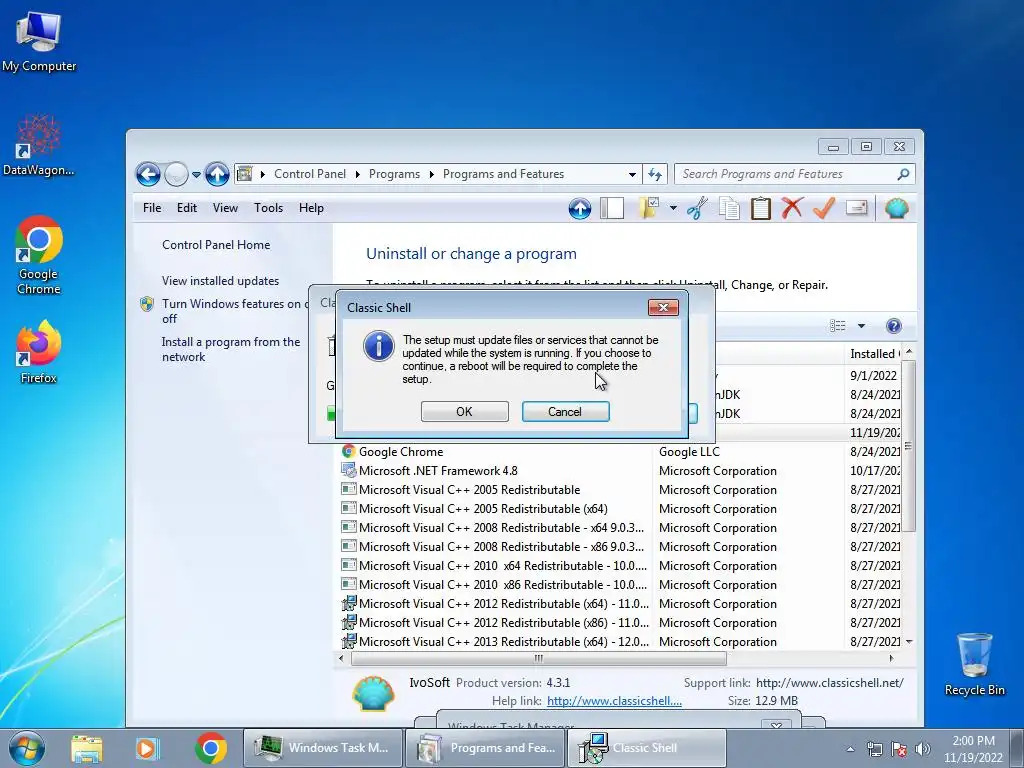Click the Action Center flag tray icon
The width and height of the screenshot is (1024, 768).
(x=899, y=749)
